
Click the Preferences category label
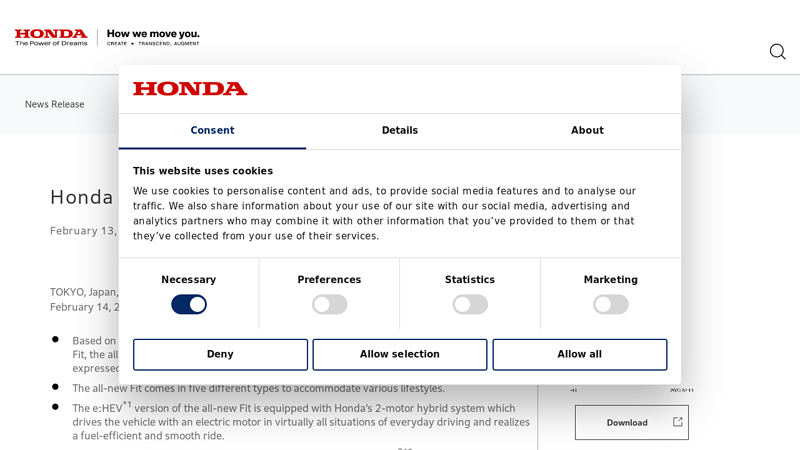(330, 280)
